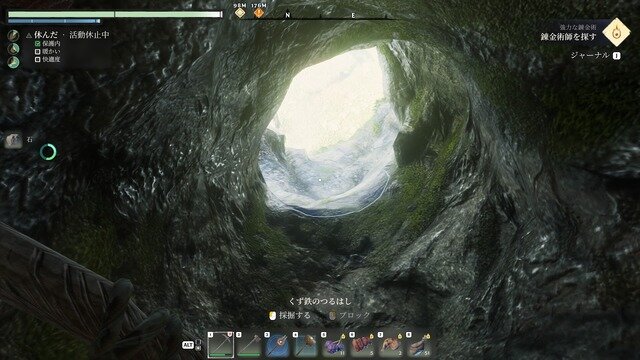640x360 pixels.
Task: Click the triangle icon before 休んだ
Action: point(29,36)
